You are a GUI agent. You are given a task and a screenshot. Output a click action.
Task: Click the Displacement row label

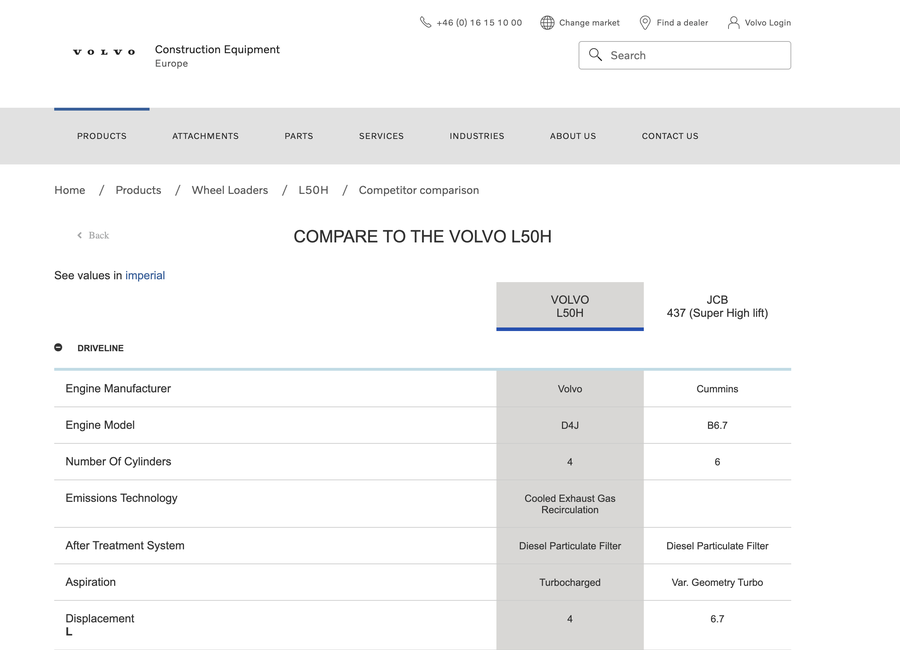100,618
